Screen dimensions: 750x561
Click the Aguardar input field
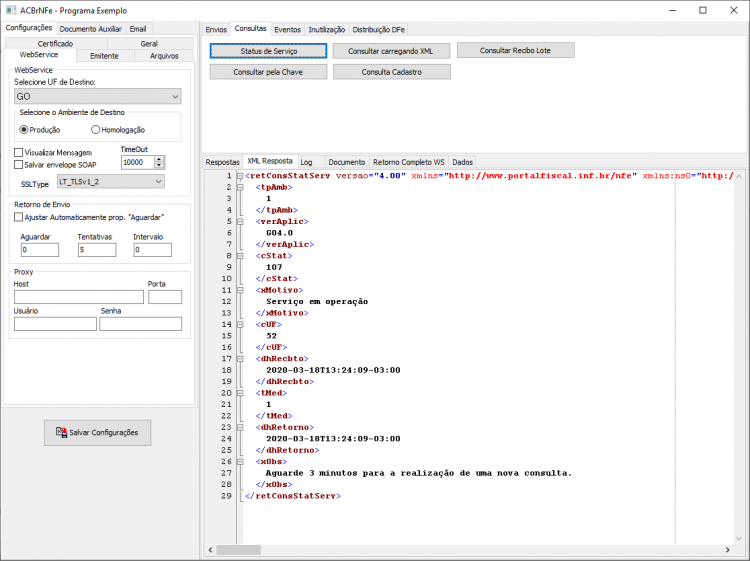[x=40, y=250]
